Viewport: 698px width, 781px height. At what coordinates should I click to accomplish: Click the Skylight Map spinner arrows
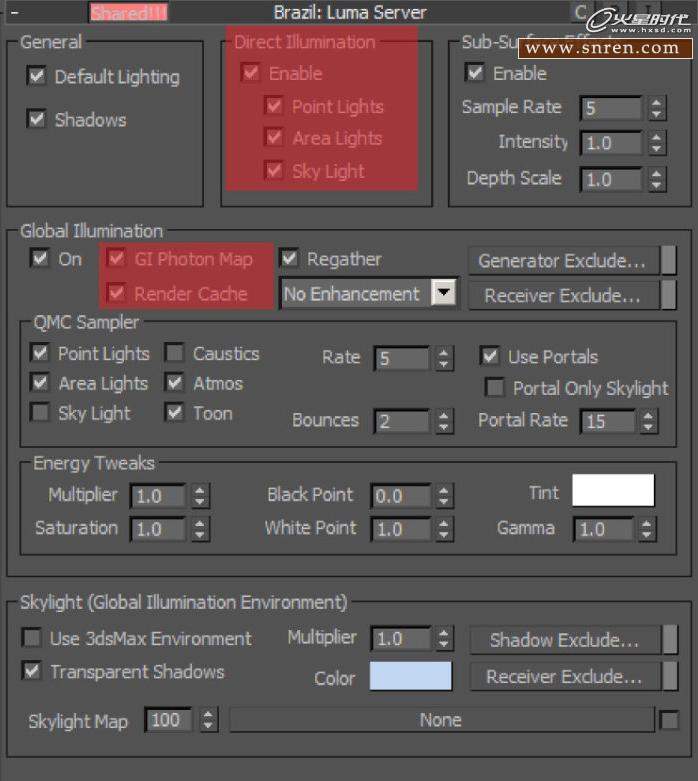click(x=208, y=720)
